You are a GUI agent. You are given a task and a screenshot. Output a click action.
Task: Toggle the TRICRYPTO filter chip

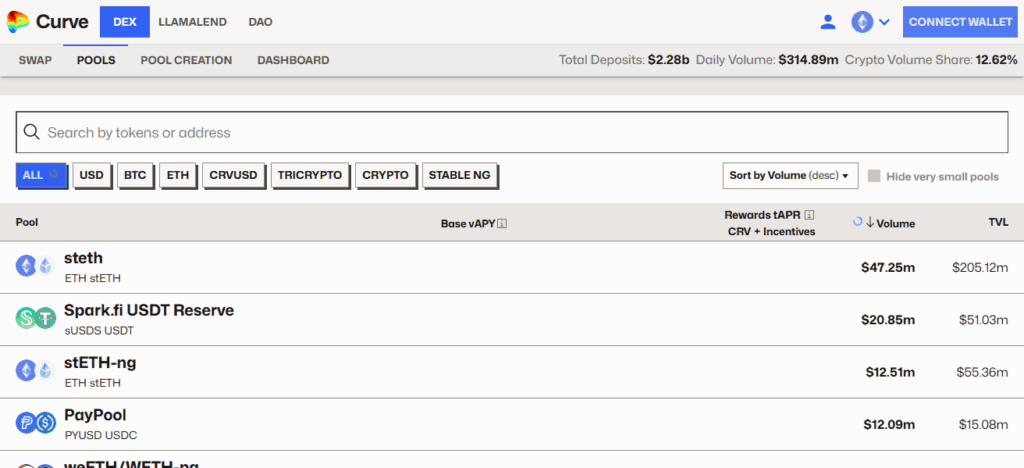pyautogui.click(x=309, y=175)
